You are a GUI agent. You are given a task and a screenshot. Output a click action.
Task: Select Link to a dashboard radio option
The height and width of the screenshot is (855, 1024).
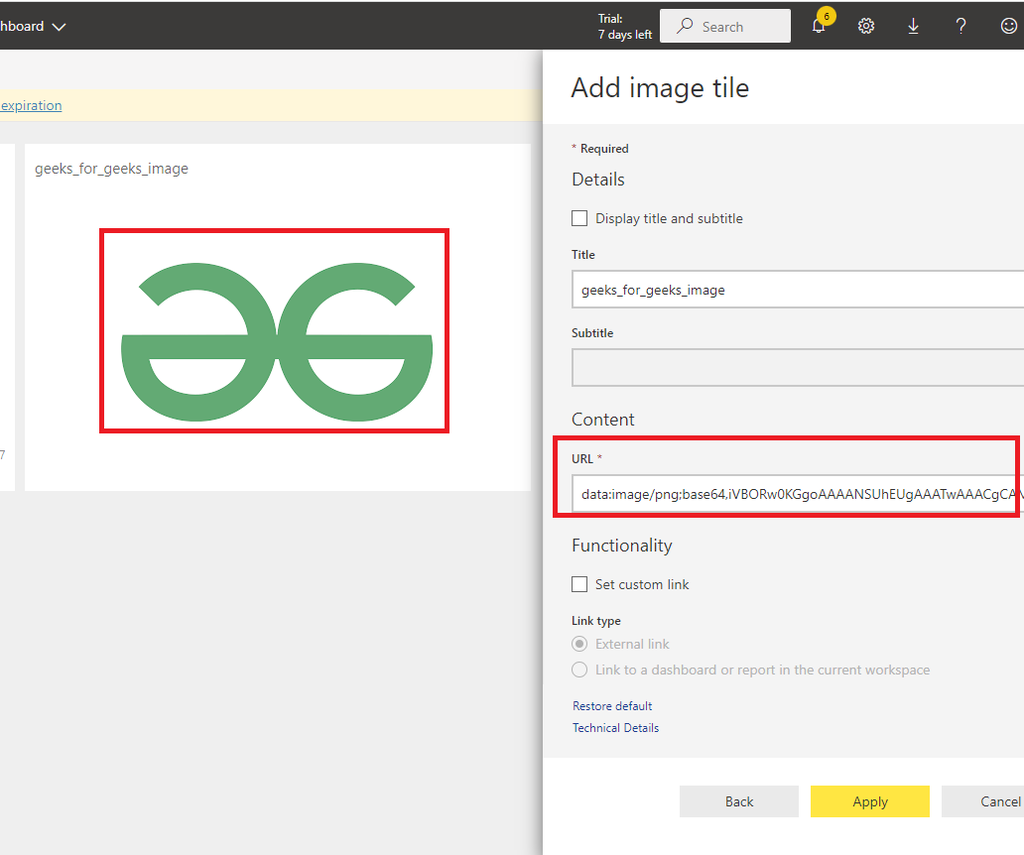click(580, 670)
